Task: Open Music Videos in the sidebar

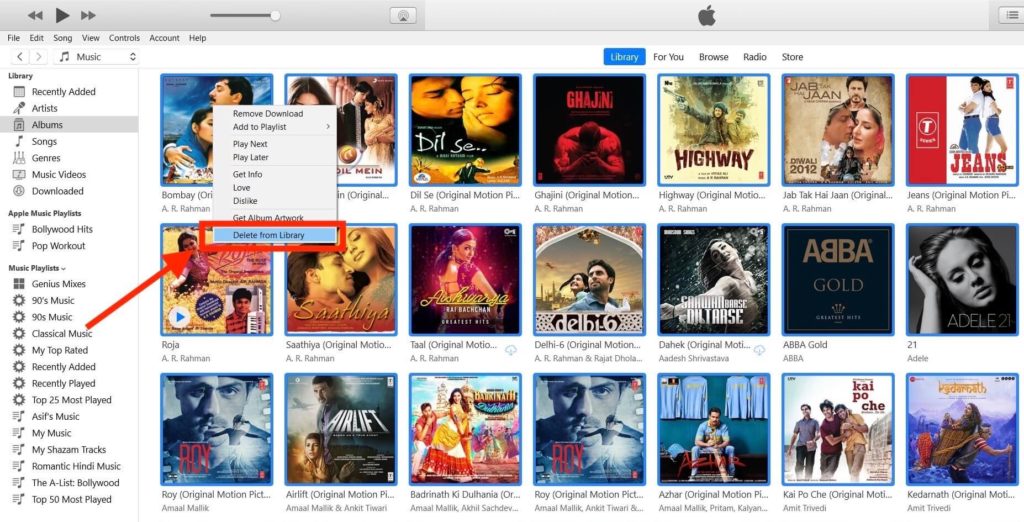Action: 58,175
